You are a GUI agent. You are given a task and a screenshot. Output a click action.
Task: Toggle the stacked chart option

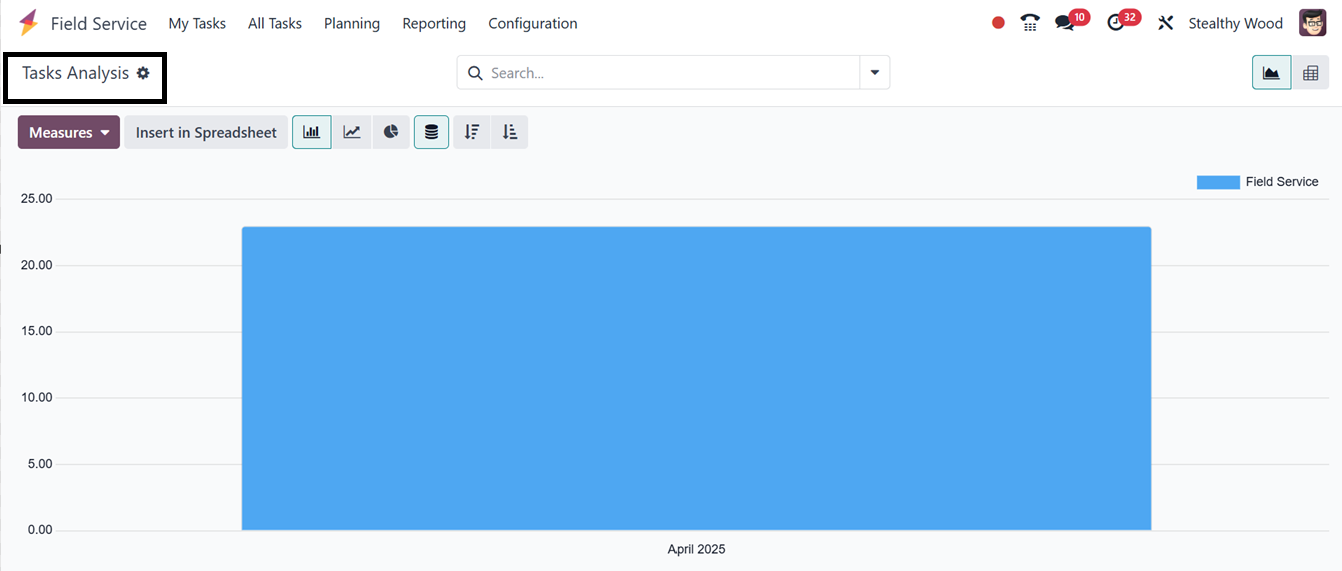click(x=431, y=132)
